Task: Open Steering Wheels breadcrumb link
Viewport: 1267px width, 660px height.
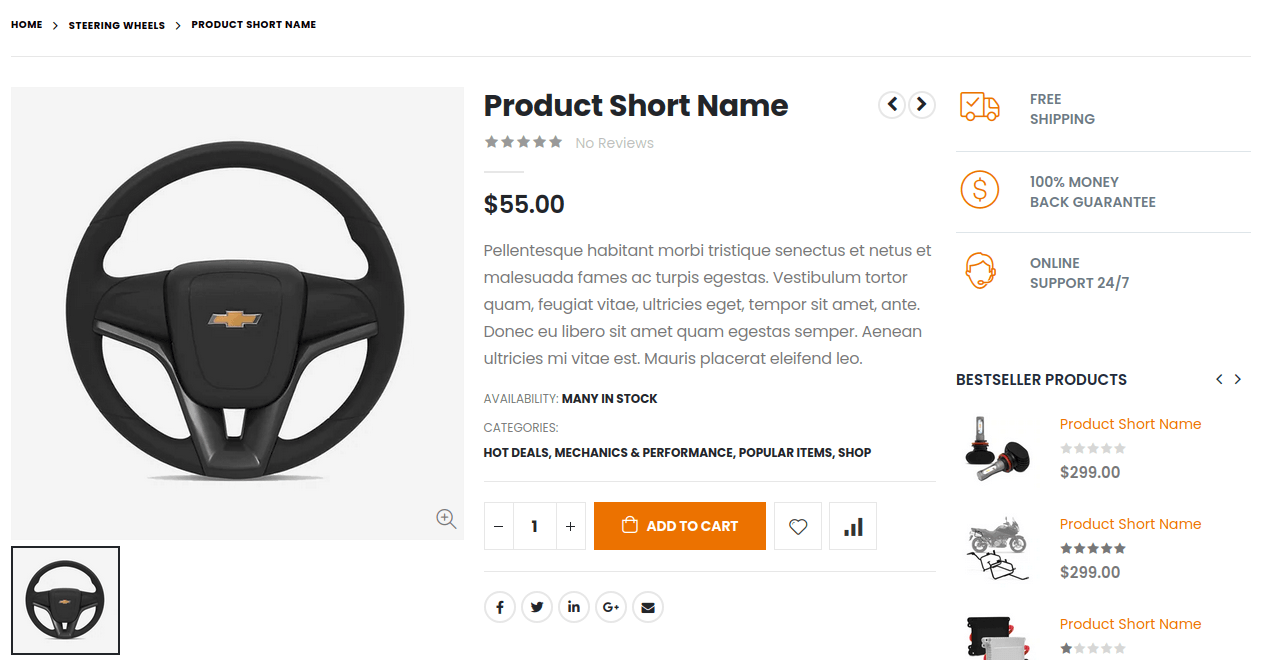Action: pos(117,25)
